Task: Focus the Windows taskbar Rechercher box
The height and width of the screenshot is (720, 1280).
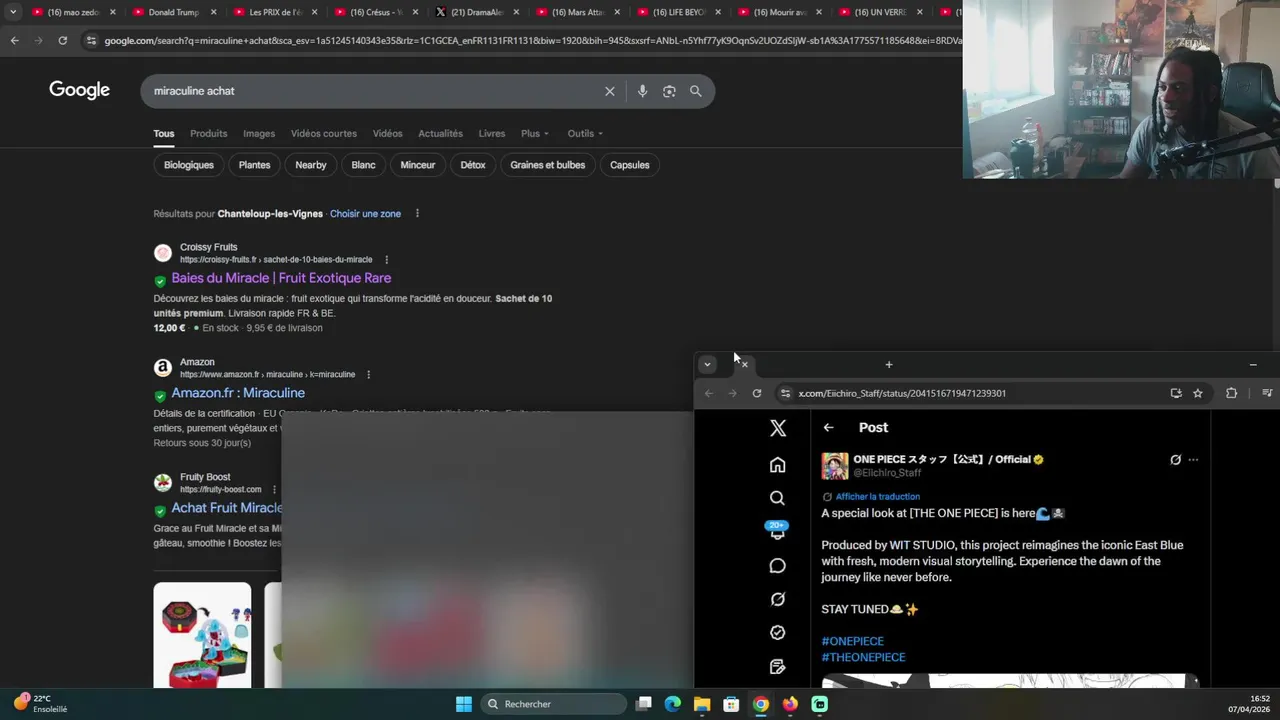Action: click(x=552, y=704)
